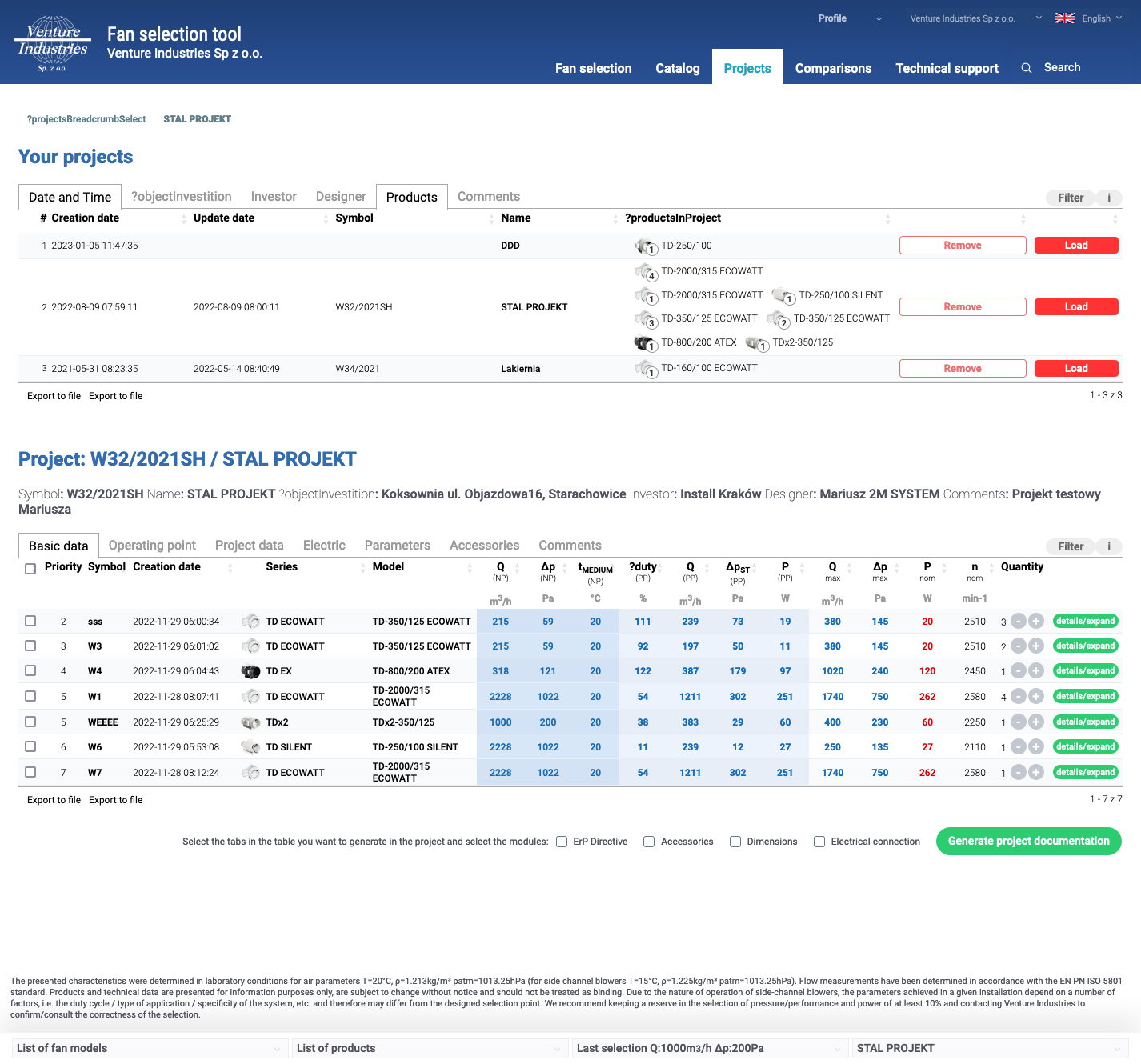Click the info button beside the projects Filter
This screenshot has width=1141, height=1064.
click(x=1109, y=198)
